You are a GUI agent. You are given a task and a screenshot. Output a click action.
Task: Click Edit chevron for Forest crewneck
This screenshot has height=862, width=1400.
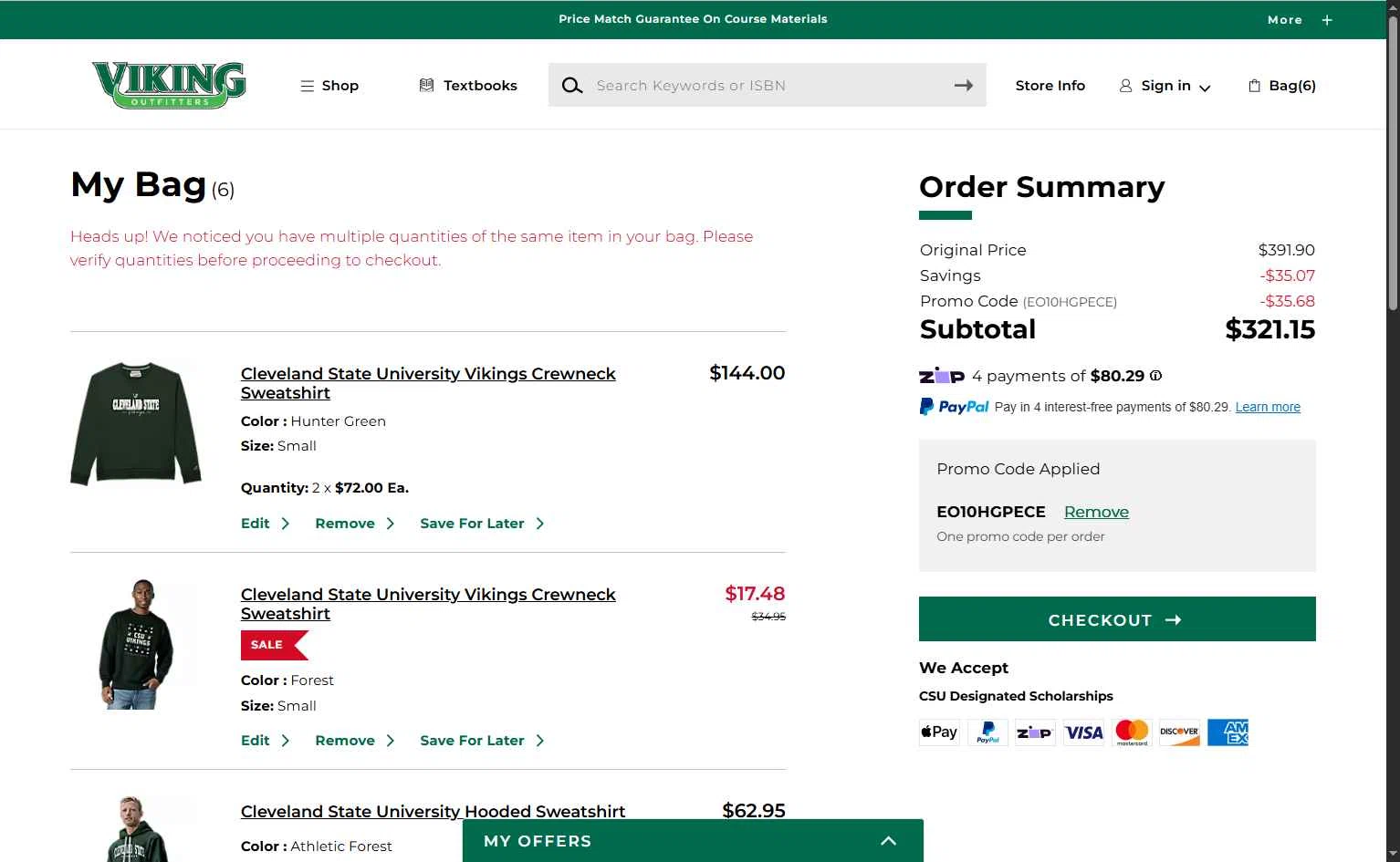pyautogui.click(x=286, y=741)
